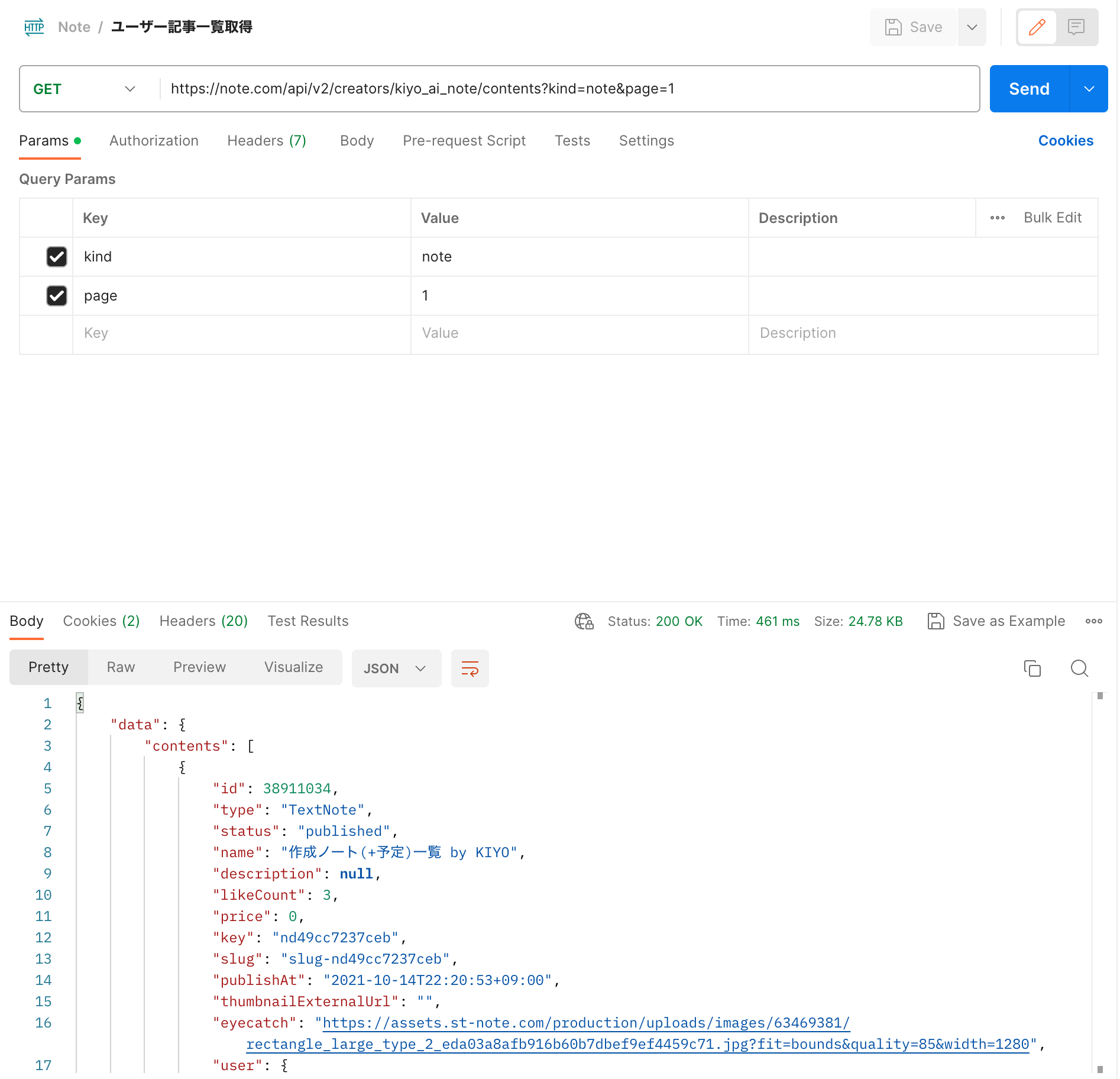Screen dimensions: 1120x1079
Task: Click the request name ユーザー記事一覧取得
Action: (182, 27)
